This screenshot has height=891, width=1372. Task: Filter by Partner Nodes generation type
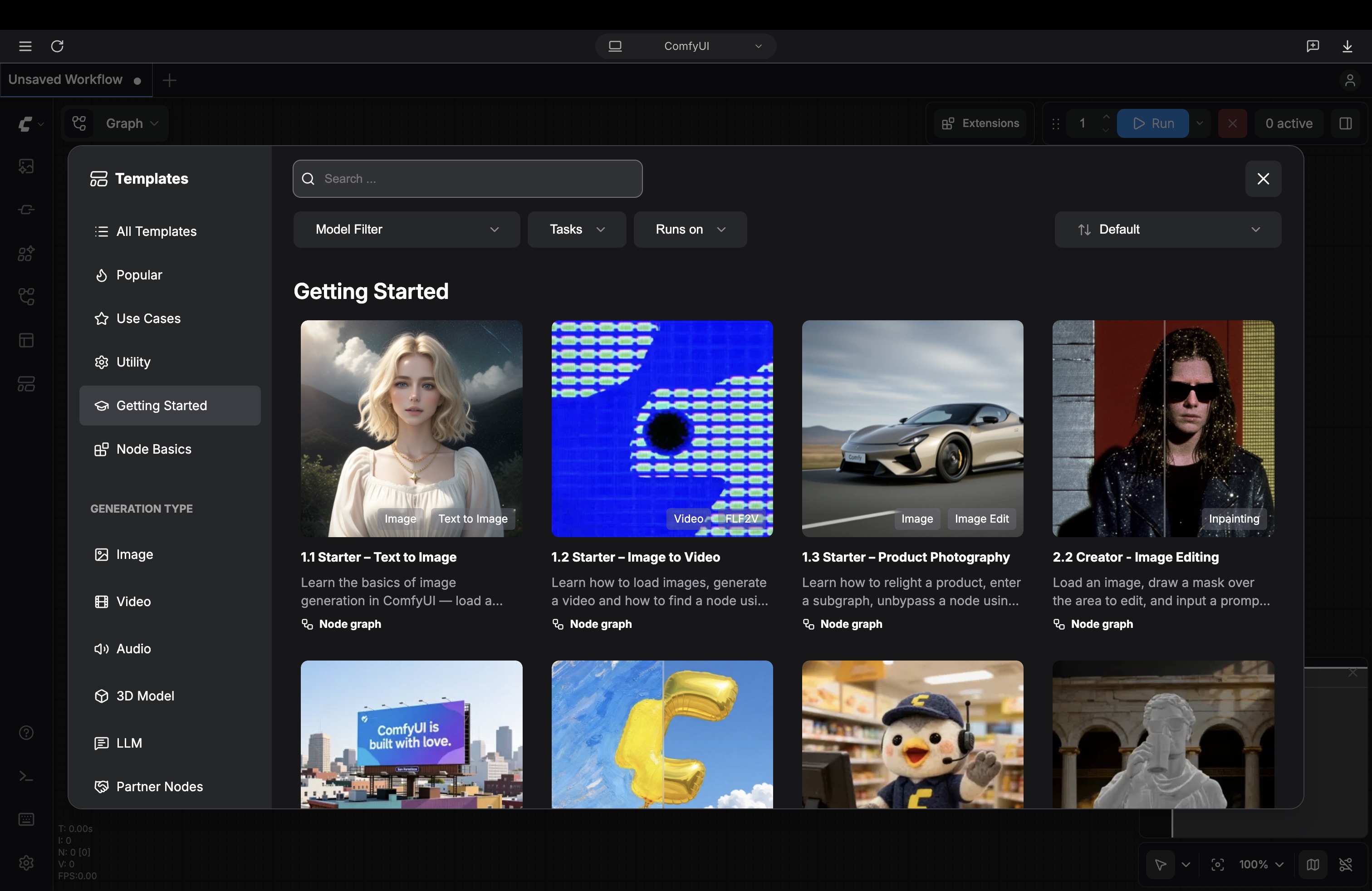click(170, 787)
